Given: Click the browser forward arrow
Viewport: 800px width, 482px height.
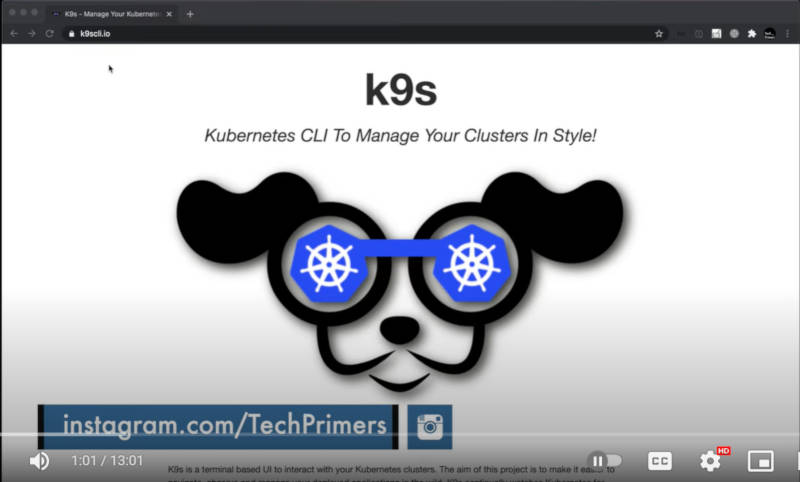Looking at the screenshot, I should click(x=32, y=34).
